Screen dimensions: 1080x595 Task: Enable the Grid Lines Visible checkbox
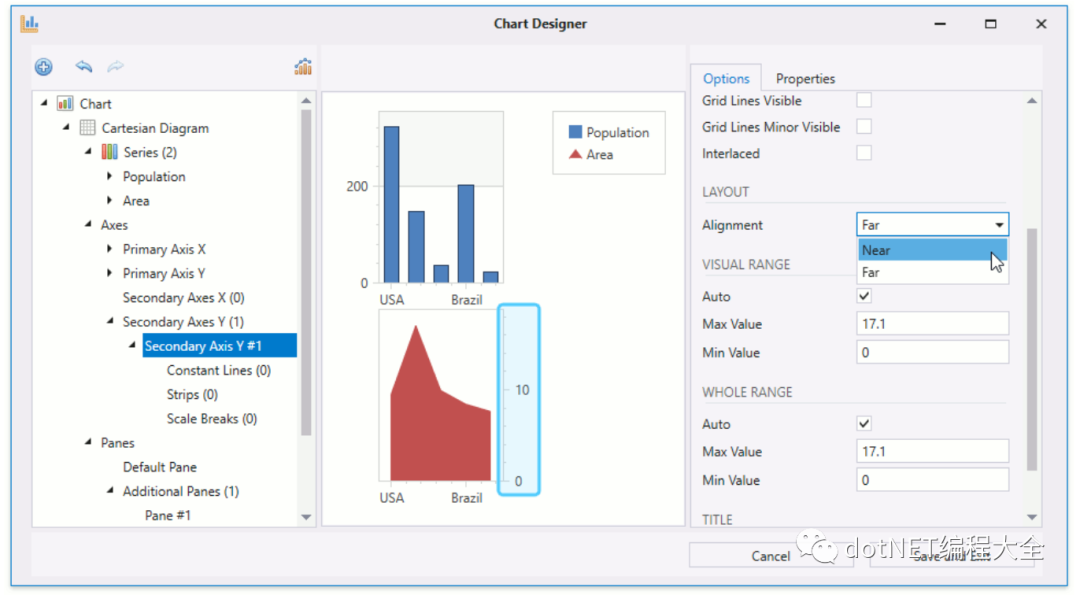864,101
